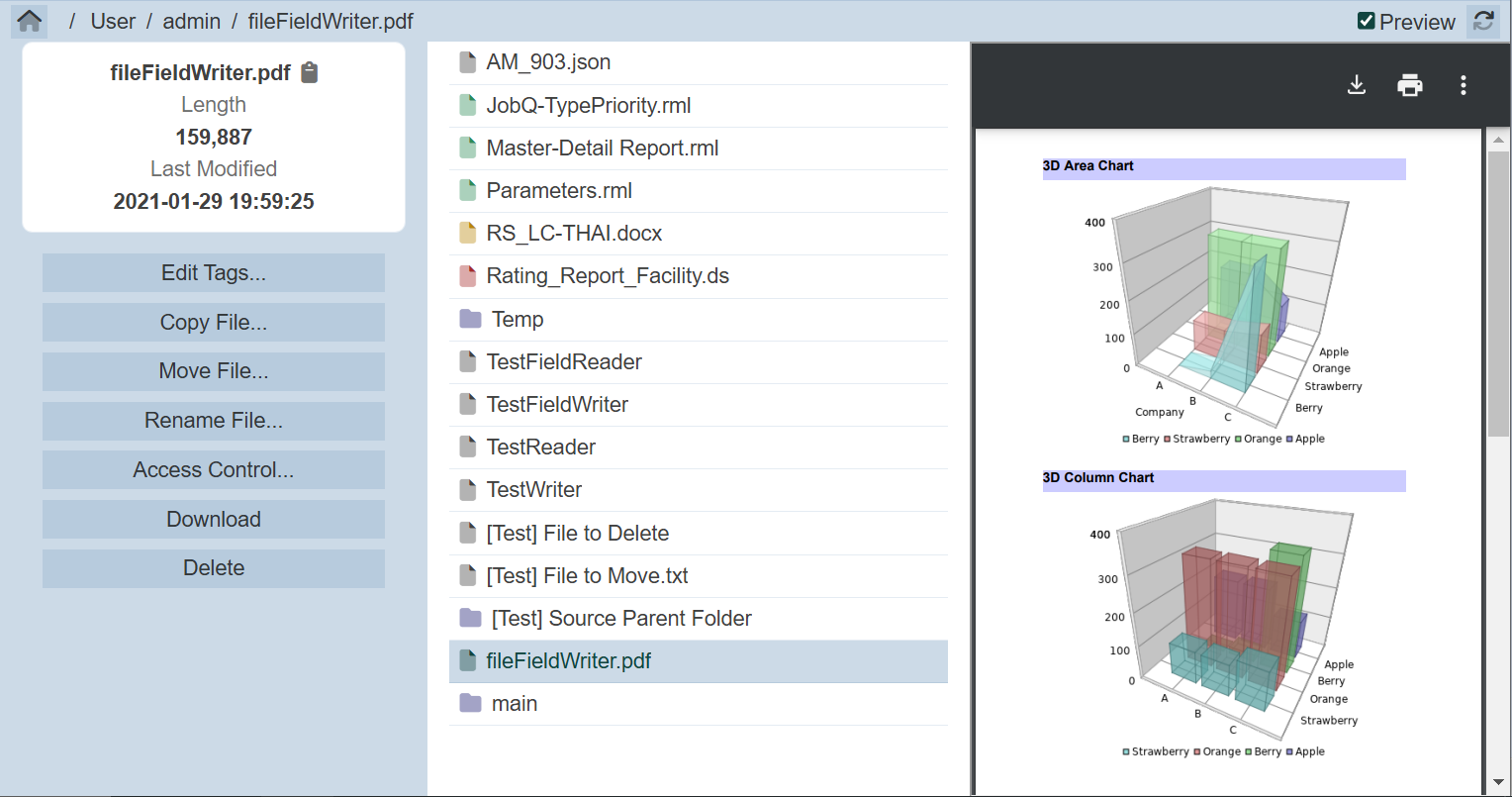The width and height of the screenshot is (1512, 797).
Task: Select the Master-Detail Report.rml file
Action: tap(602, 149)
